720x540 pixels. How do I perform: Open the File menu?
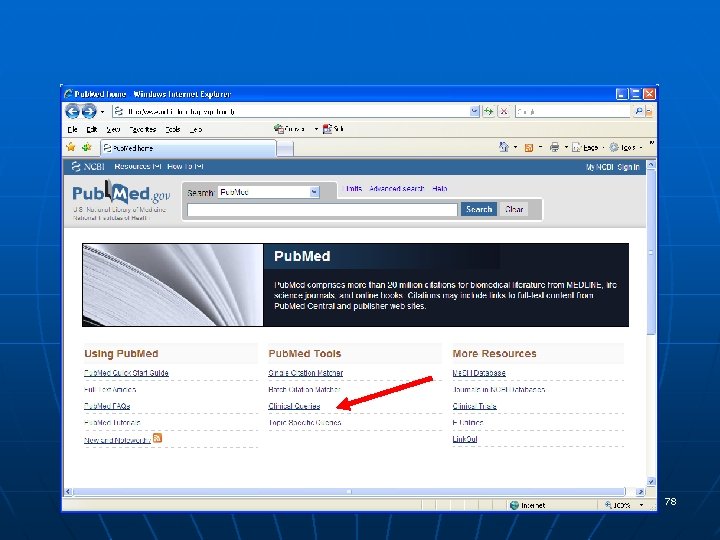pos(72,129)
